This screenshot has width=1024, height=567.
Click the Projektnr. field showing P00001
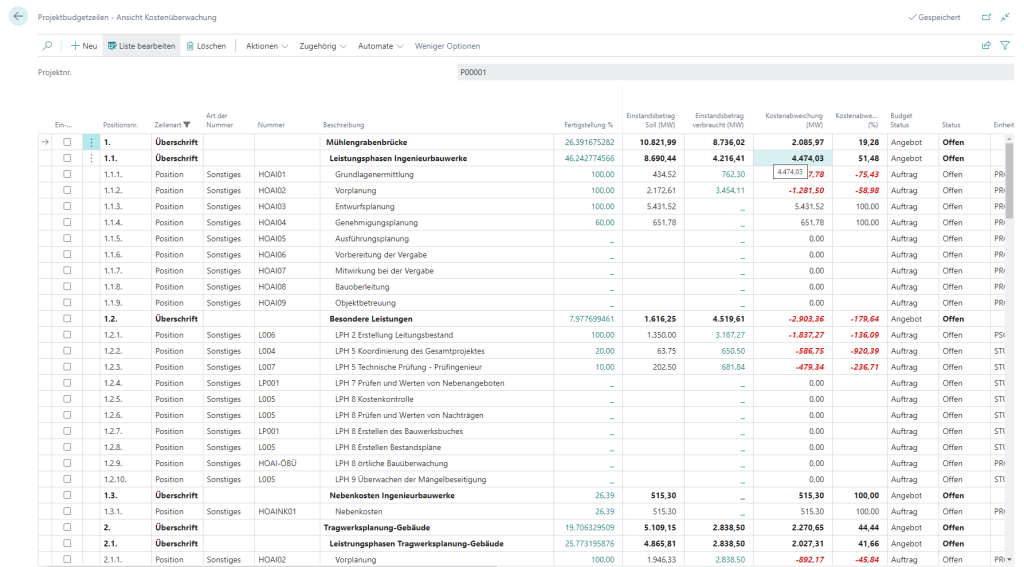click(735, 73)
